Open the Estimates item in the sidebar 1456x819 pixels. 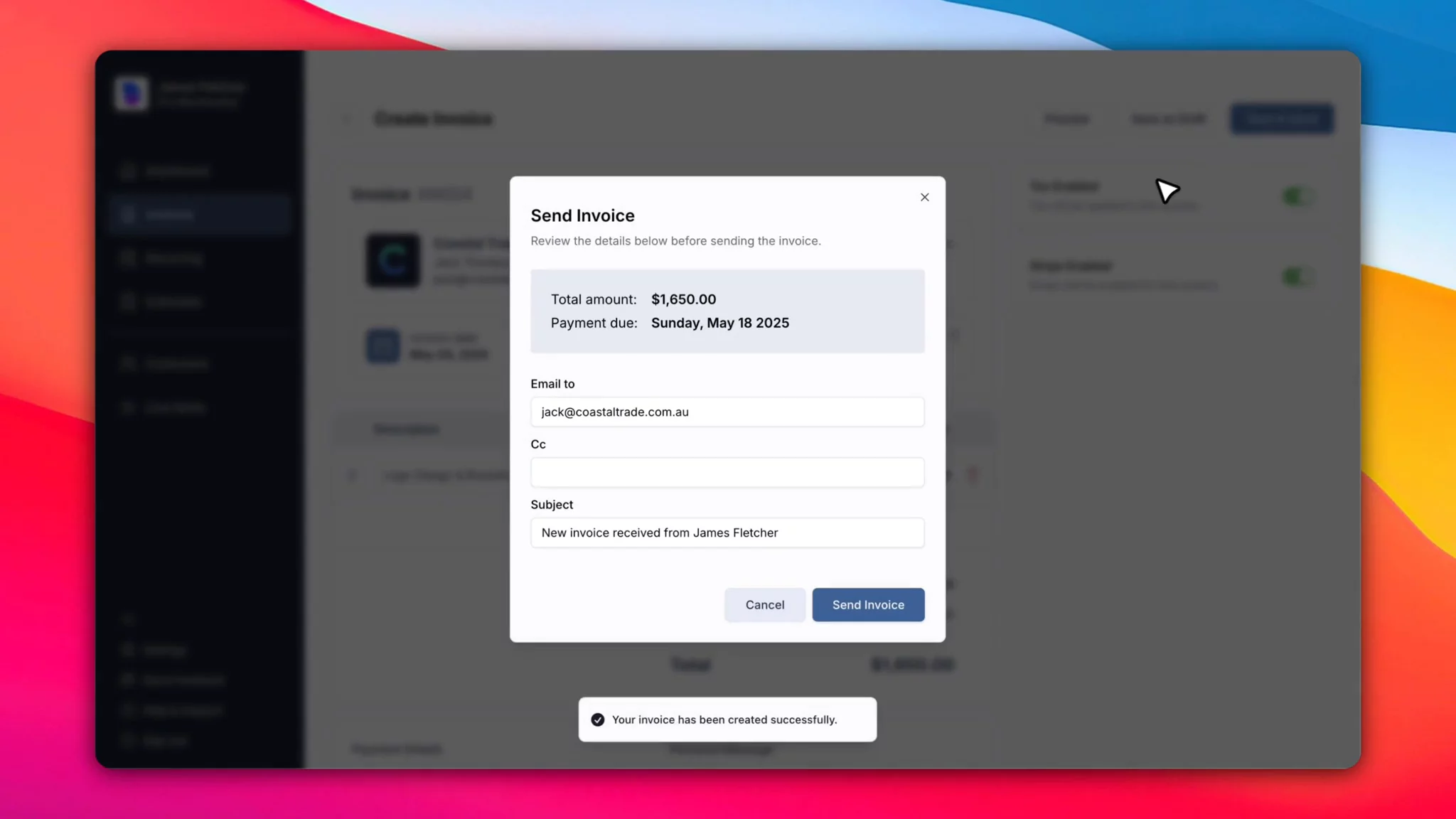(173, 302)
